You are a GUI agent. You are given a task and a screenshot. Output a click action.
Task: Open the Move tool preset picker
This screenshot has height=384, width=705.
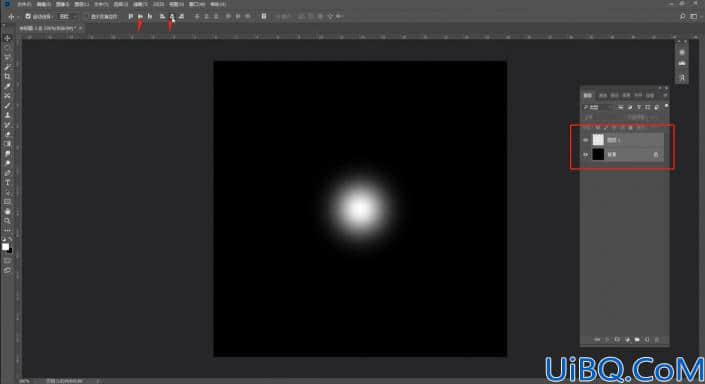12,16
